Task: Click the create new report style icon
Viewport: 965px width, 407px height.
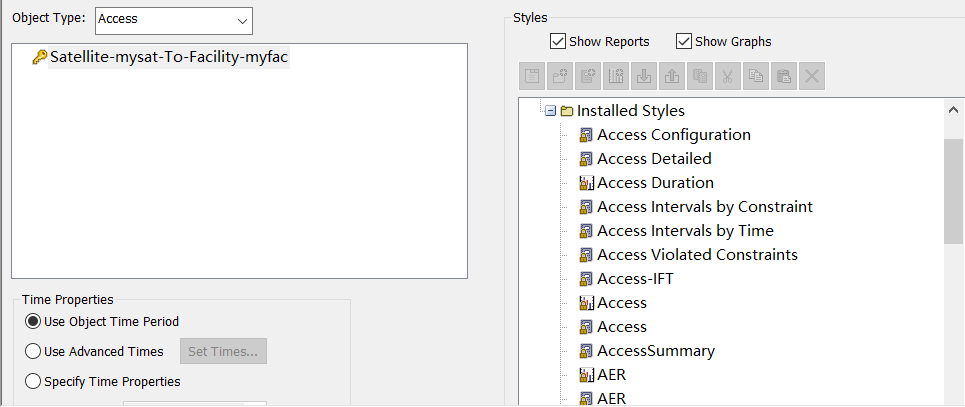Action: coord(588,76)
